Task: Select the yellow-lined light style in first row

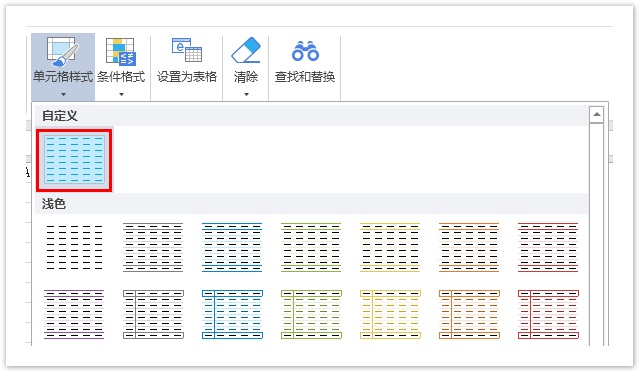Action: tap(390, 247)
